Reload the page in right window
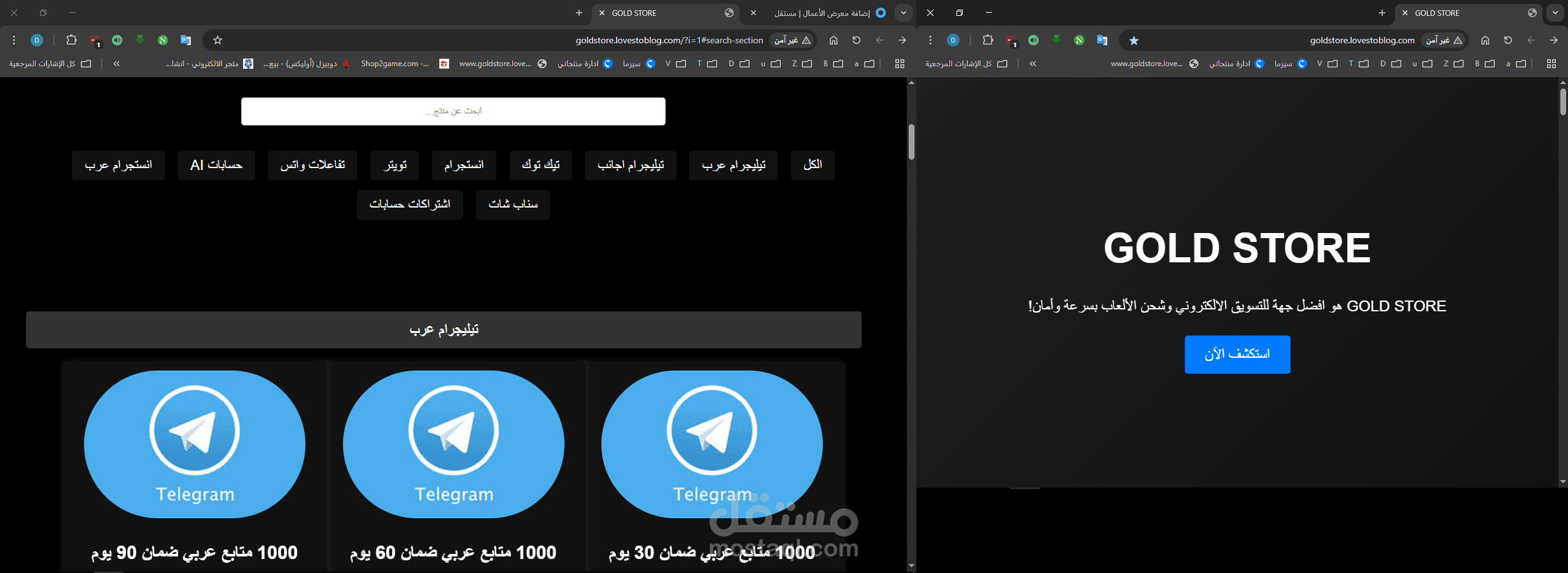Image resolution: width=1568 pixels, height=573 pixels. (x=1508, y=40)
